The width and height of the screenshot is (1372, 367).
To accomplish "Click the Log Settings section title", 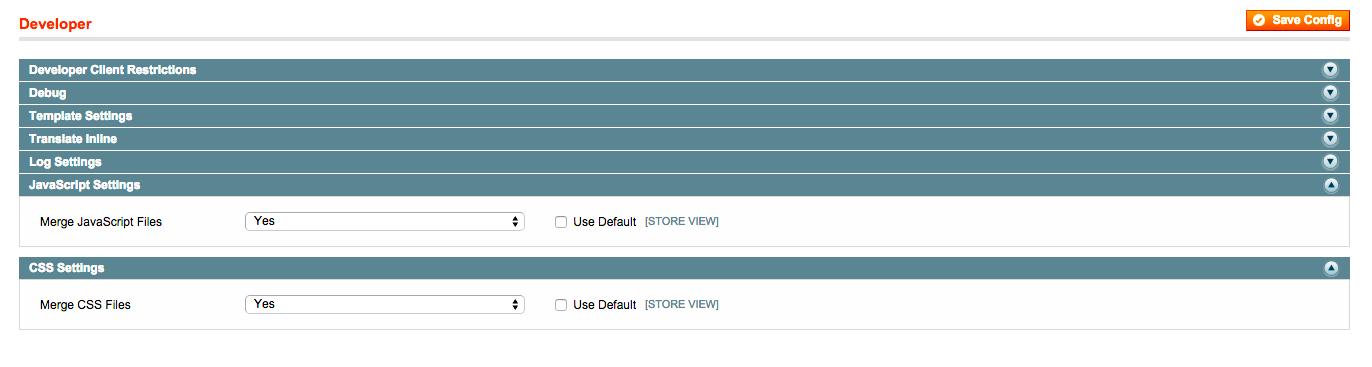I will click(x=65, y=162).
